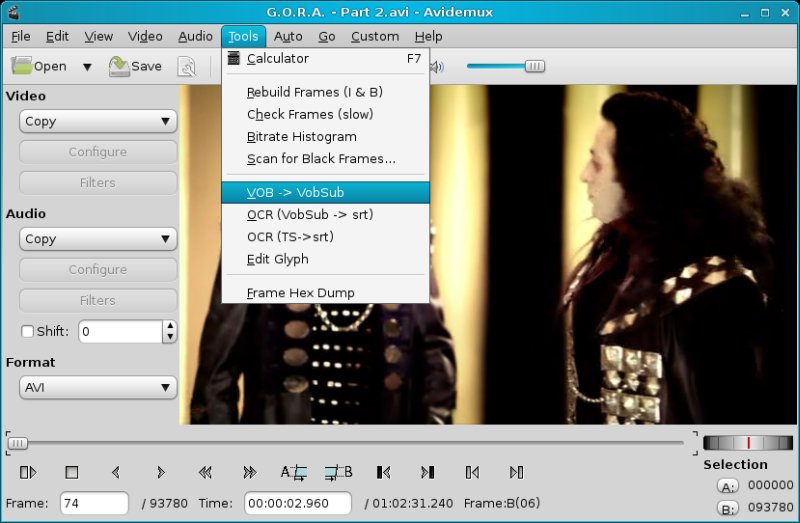The height and width of the screenshot is (523, 800).
Task: Go to previous frame
Action: pos(116,472)
